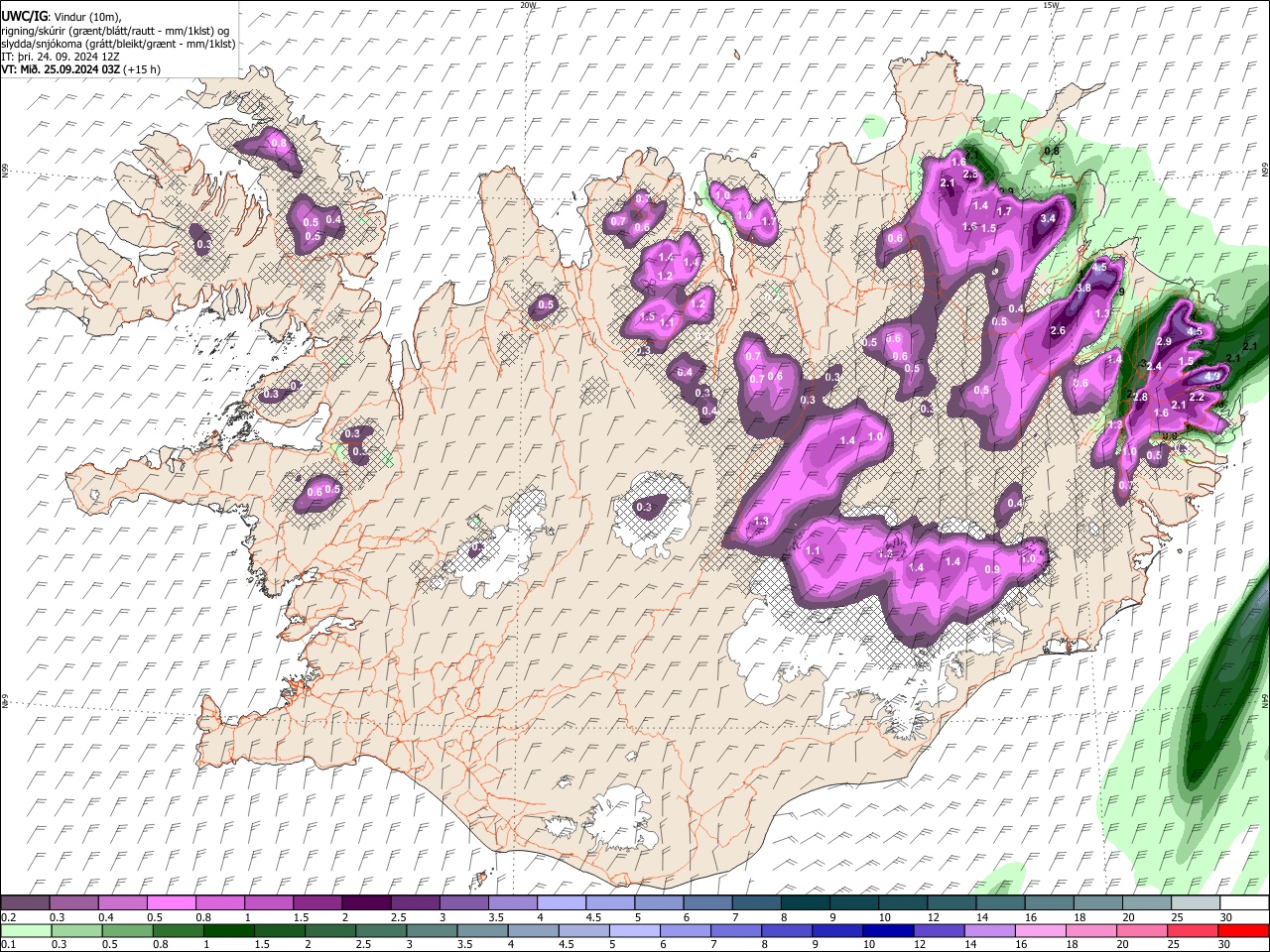
Task: Click the 2.8 snowfall value on the map
Action: [x=1140, y=398]
